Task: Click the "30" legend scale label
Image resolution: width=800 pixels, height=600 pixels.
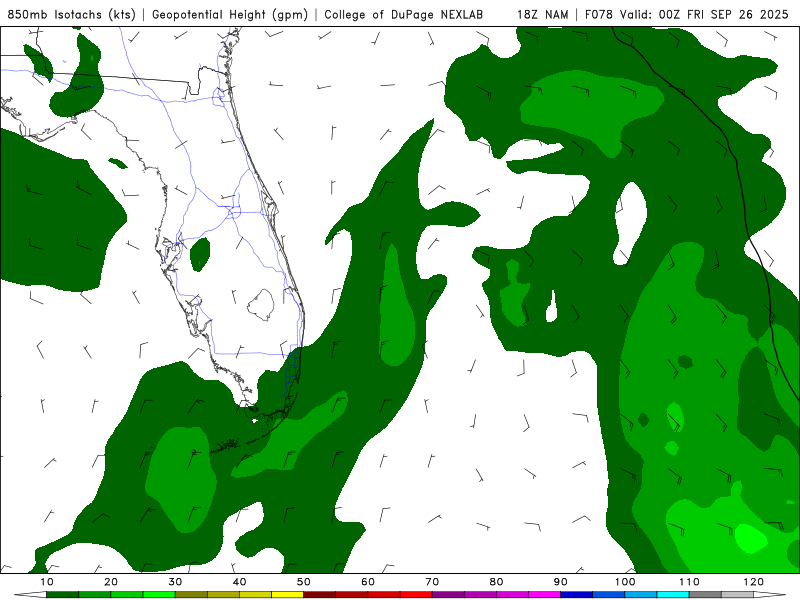Action: 175,582
